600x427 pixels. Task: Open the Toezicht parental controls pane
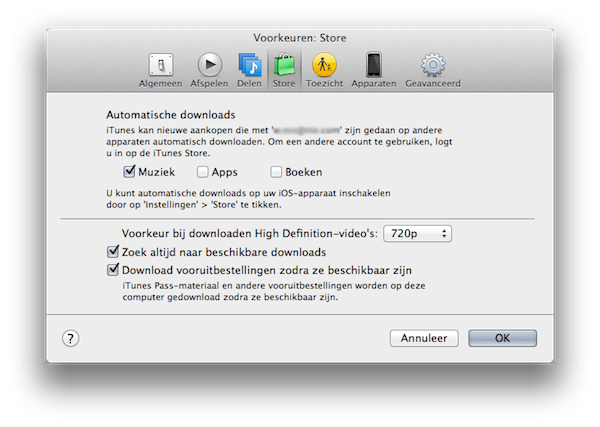[324, 70]
